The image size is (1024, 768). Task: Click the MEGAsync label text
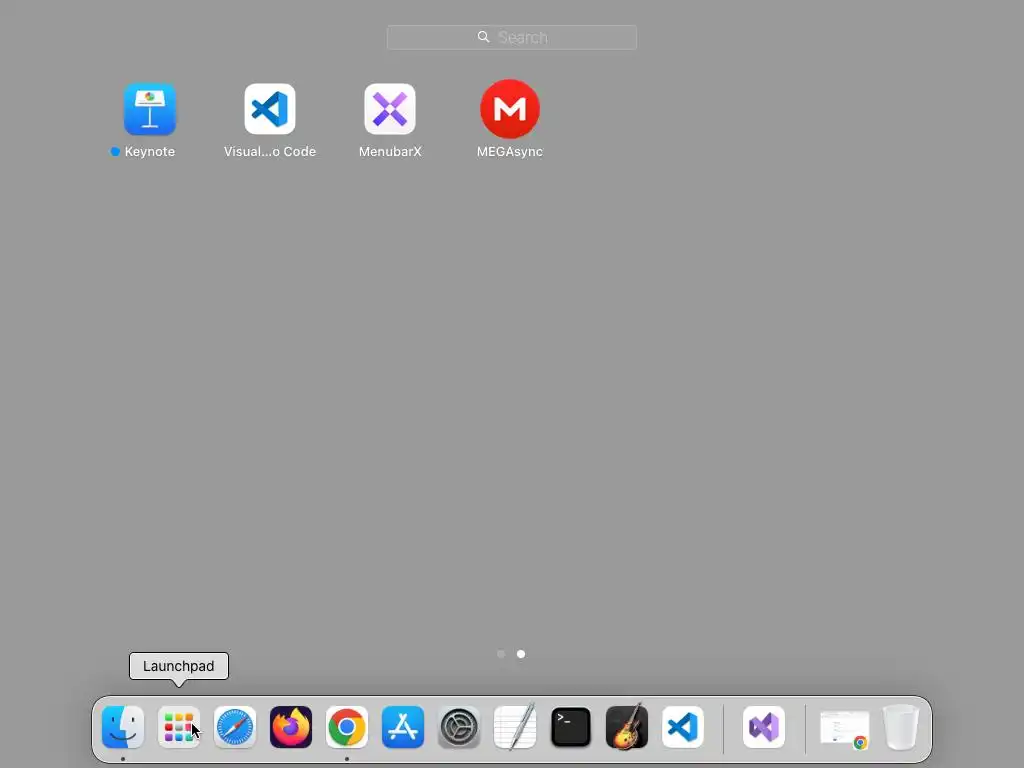point(510,152)
